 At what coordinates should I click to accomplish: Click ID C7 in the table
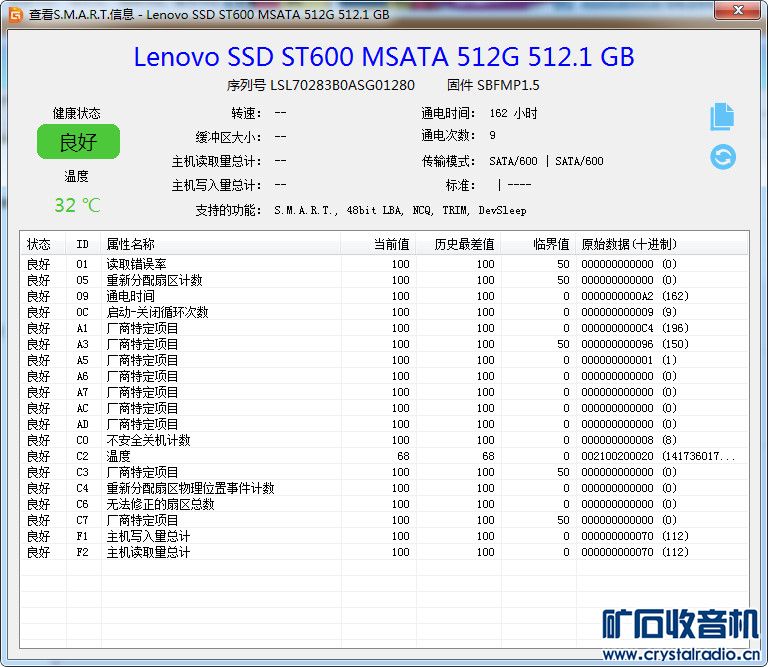click(x=82, y=520)
